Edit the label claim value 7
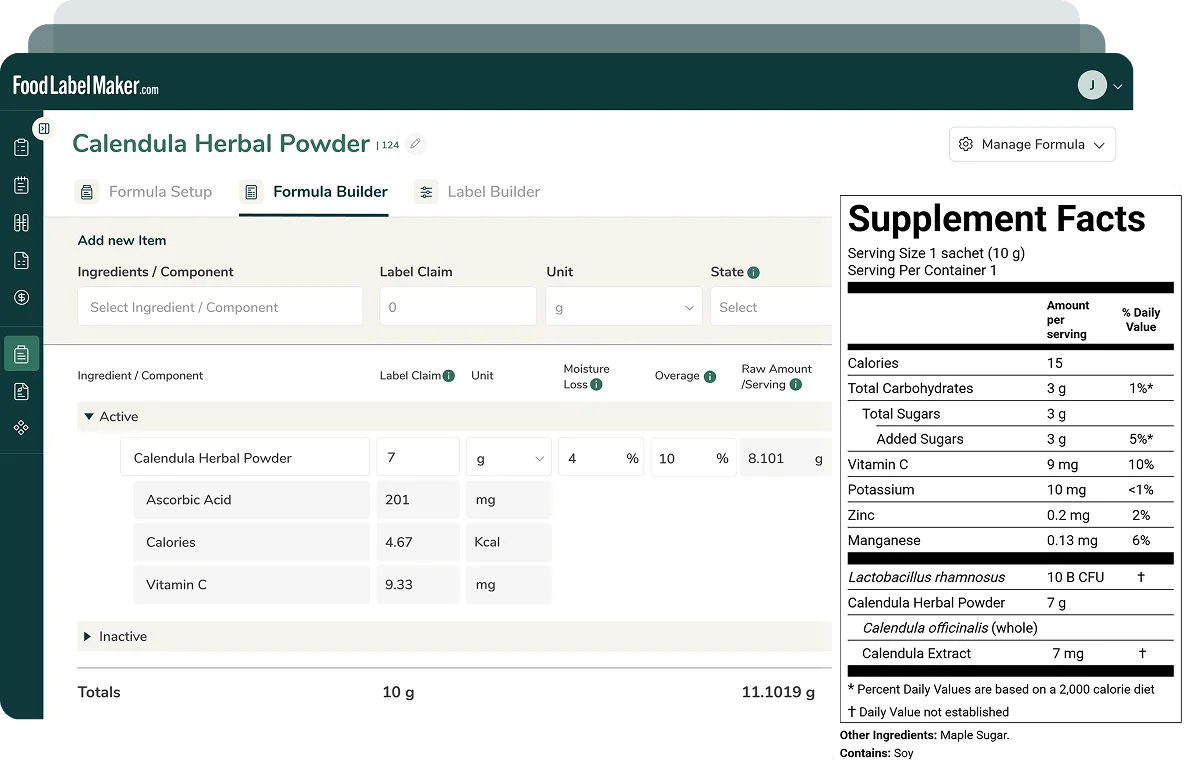This screenshot has width=1201, height=783. pos(418,457)
